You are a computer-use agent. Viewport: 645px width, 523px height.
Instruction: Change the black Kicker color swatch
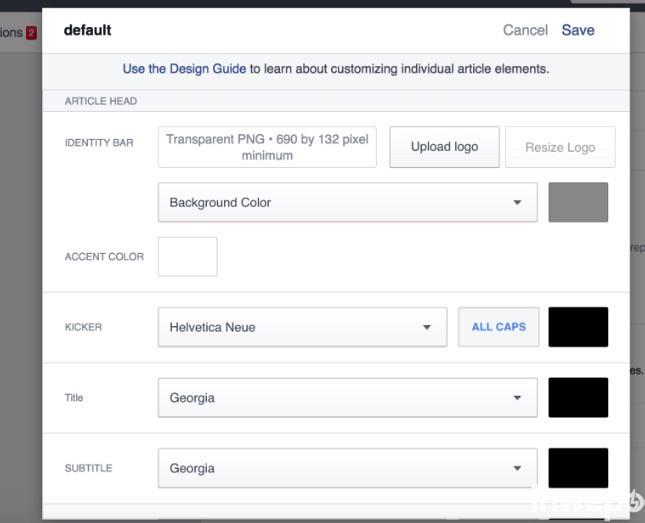(578, 327)
